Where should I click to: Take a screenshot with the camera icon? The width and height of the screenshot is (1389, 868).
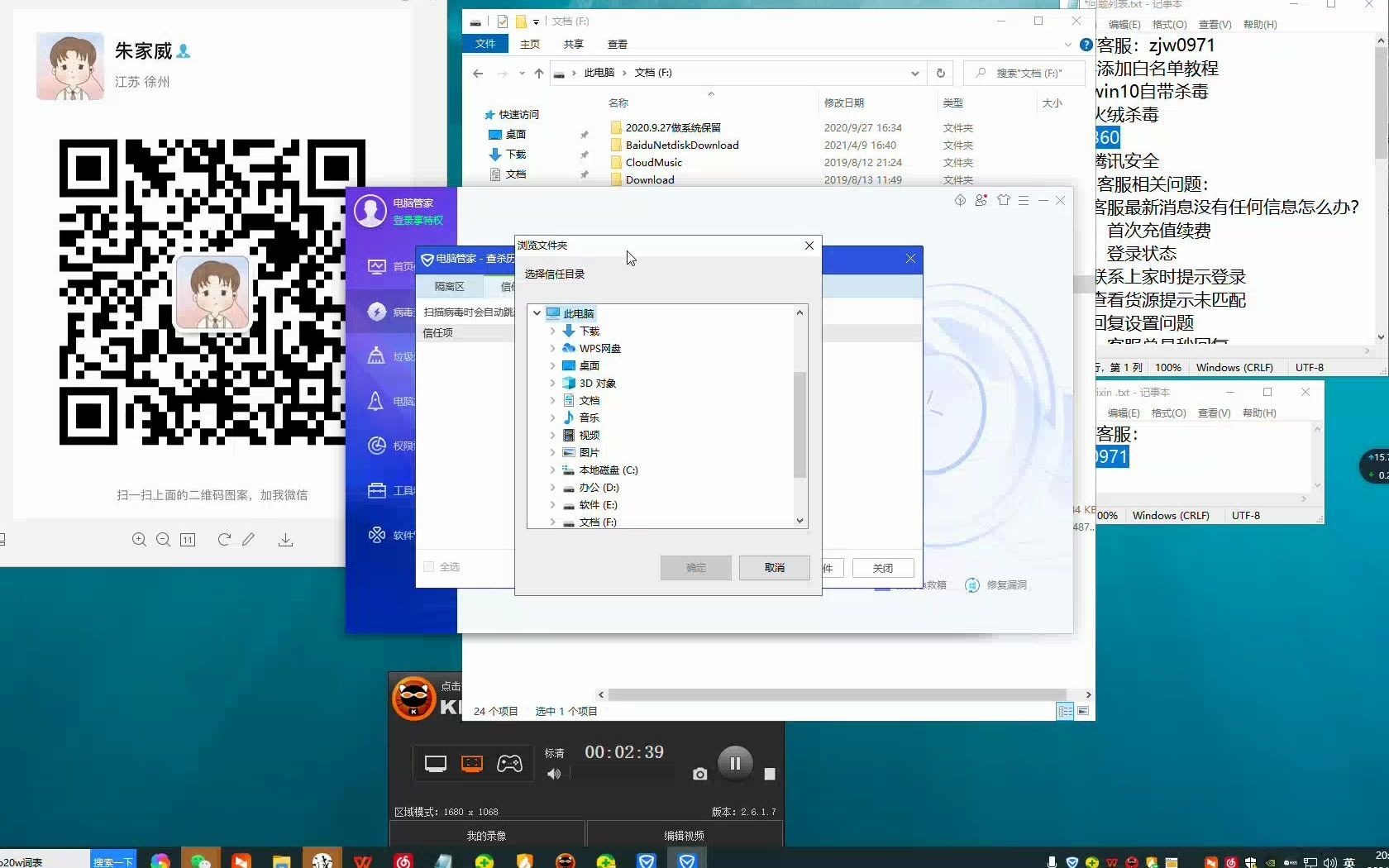tap(700, 774)
